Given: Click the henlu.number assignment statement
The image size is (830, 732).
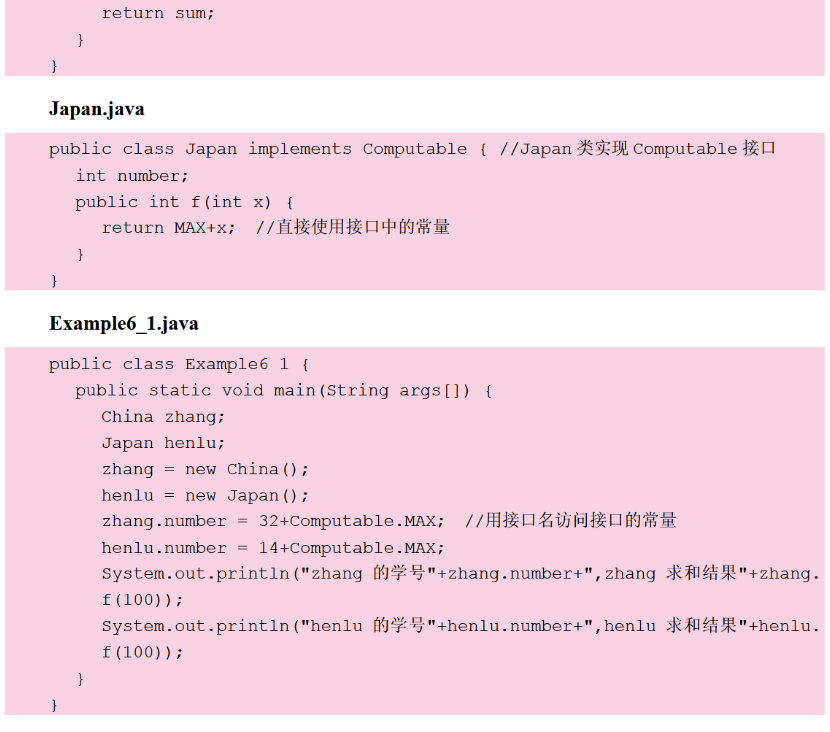Looking at the screenshot, I should (273, 548).
